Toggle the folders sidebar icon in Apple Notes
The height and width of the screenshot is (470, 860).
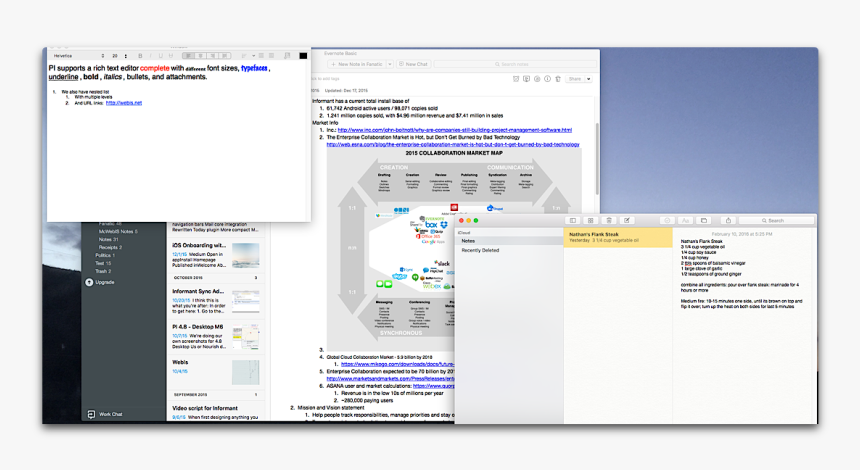573,220
